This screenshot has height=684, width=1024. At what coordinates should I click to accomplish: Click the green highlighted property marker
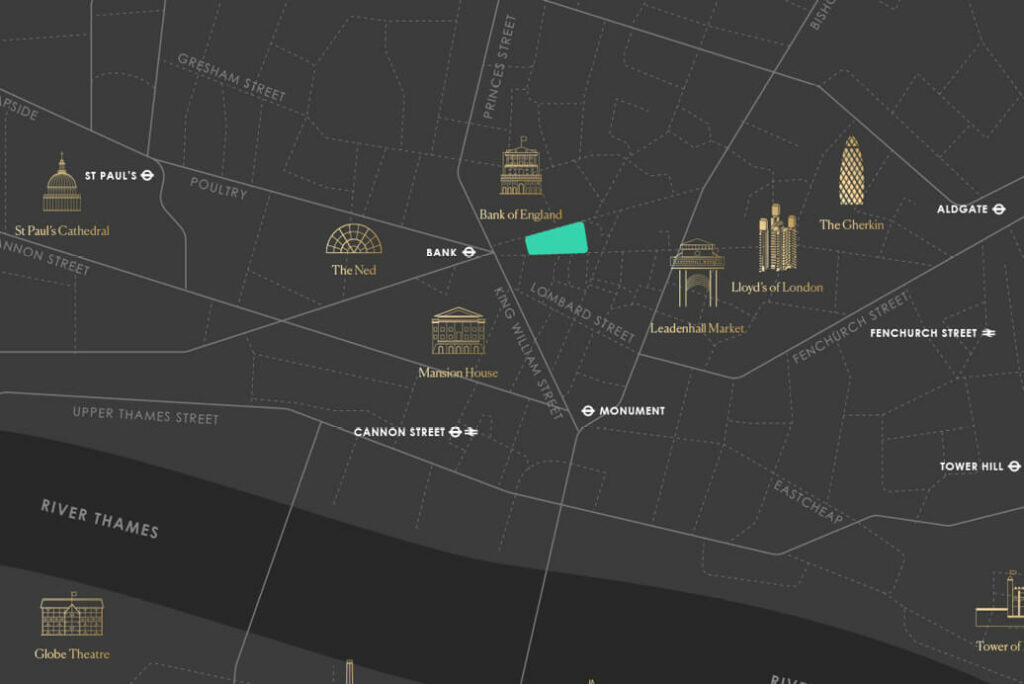point(556,240)
